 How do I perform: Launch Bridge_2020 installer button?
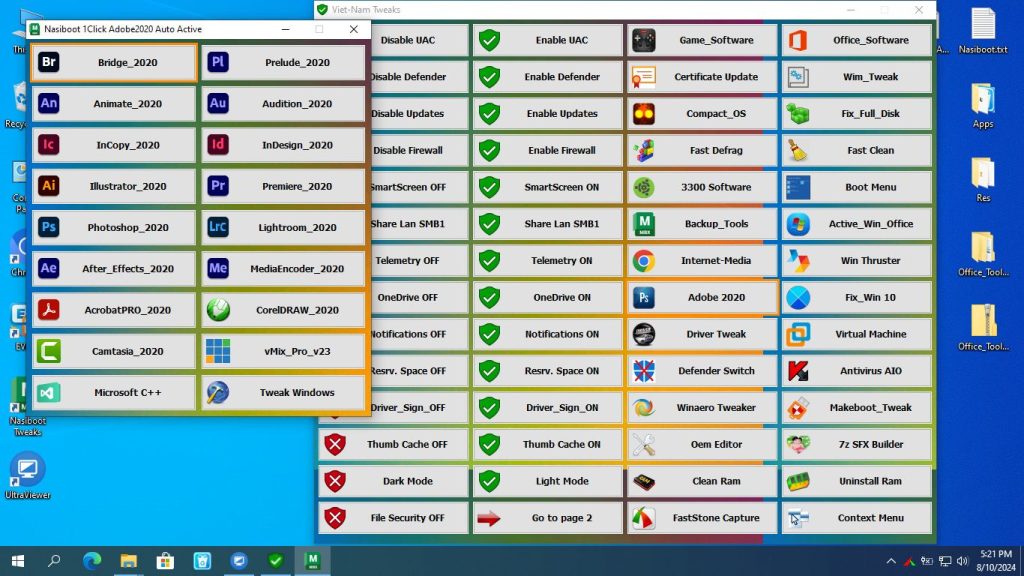(114, 62)
